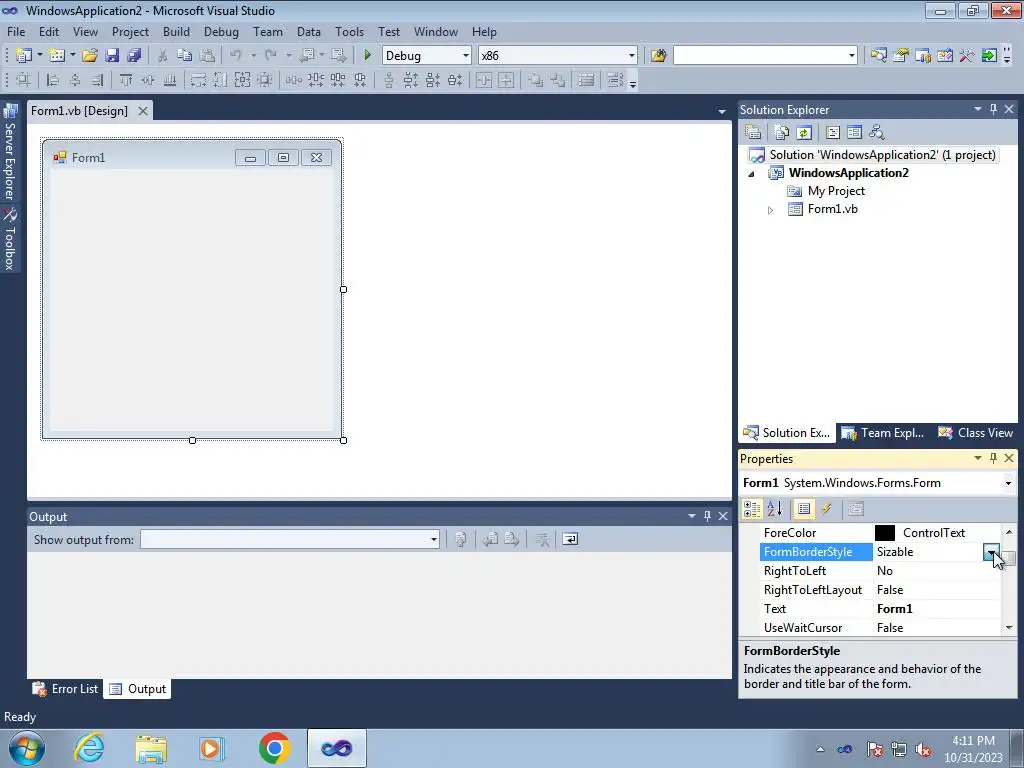1024x768 pixels.
Task: Select My Project in Solution Explorer
Action: (836, 191)
